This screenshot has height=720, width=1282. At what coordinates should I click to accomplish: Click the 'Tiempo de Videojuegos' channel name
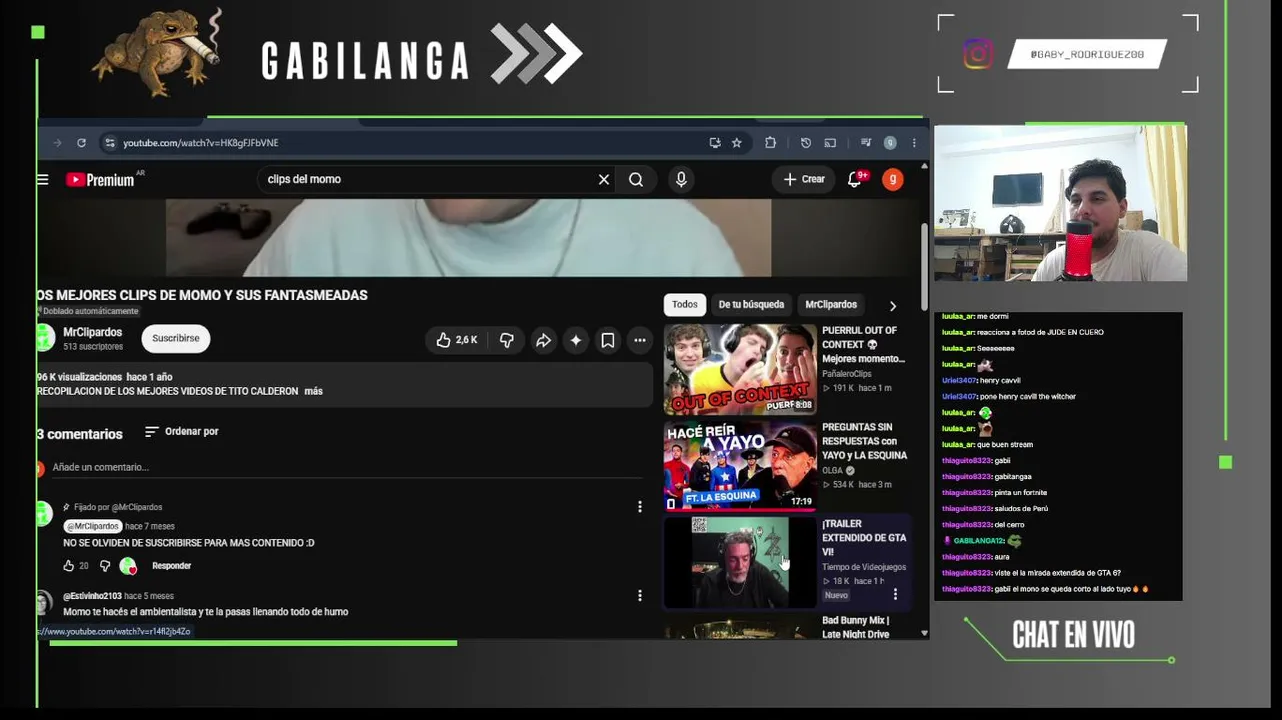coord(864,567)
